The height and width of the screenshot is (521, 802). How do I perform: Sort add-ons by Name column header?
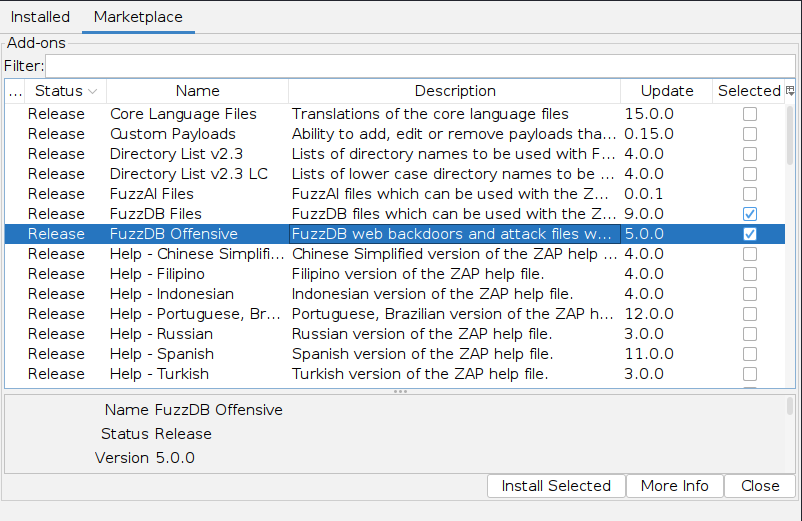click(197, 91)
